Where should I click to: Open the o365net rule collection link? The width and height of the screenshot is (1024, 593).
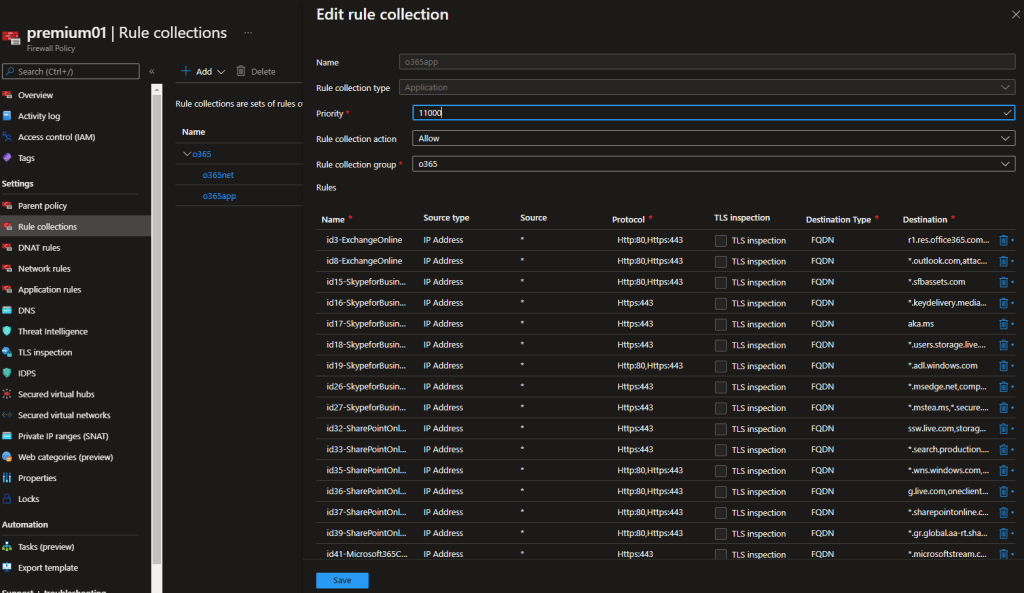point(218,175)
